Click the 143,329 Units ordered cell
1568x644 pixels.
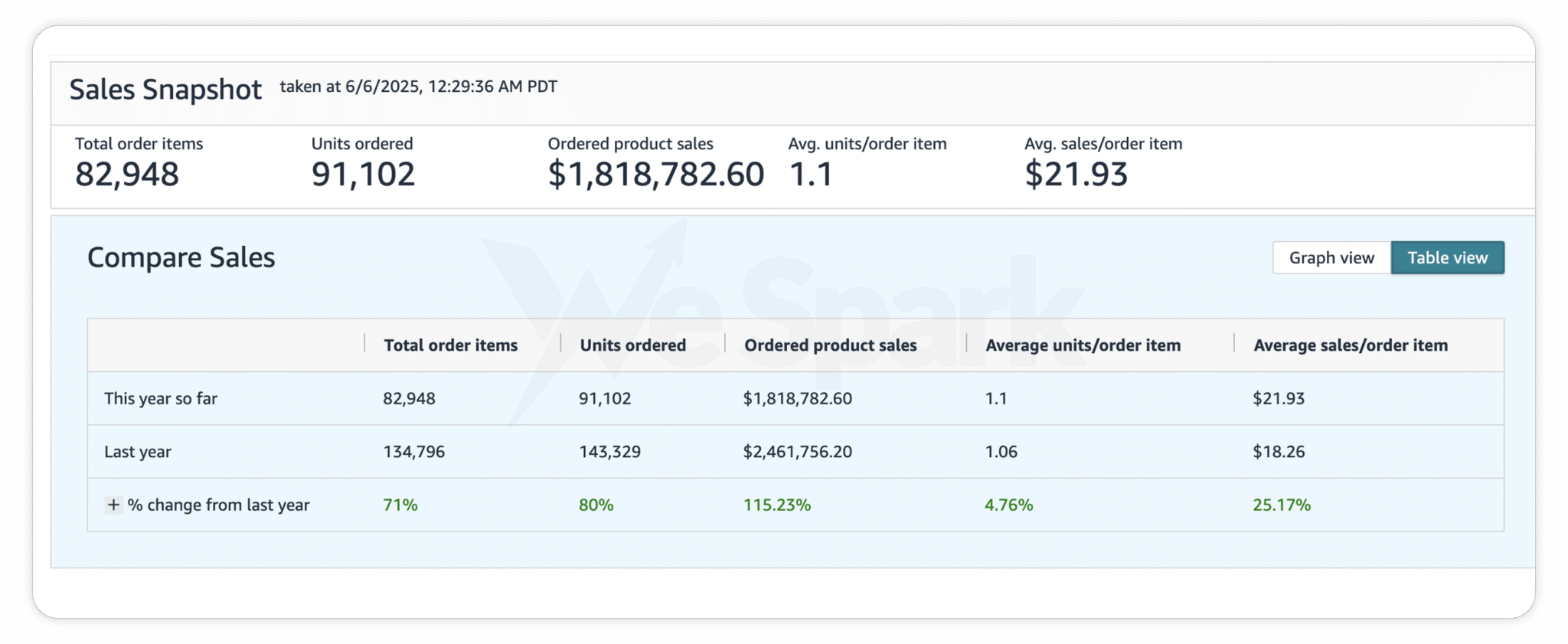pos(610,452)
